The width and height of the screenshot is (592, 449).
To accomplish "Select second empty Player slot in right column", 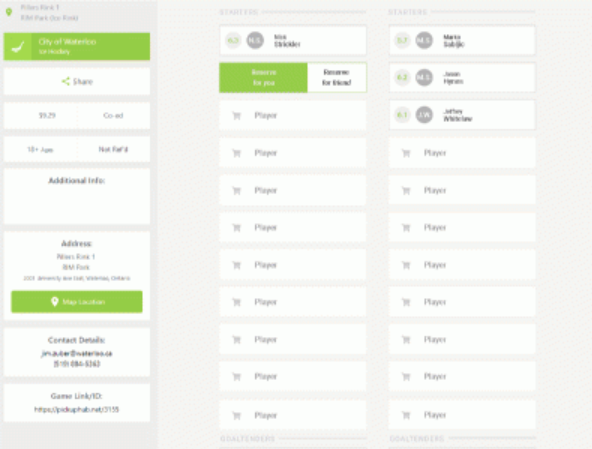I will coord(462,190).
